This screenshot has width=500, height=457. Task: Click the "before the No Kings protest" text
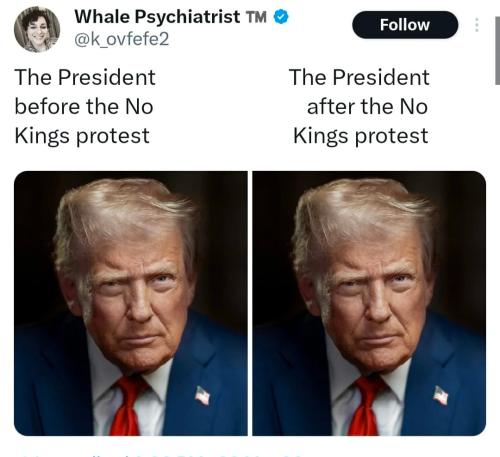pos(84,121)
